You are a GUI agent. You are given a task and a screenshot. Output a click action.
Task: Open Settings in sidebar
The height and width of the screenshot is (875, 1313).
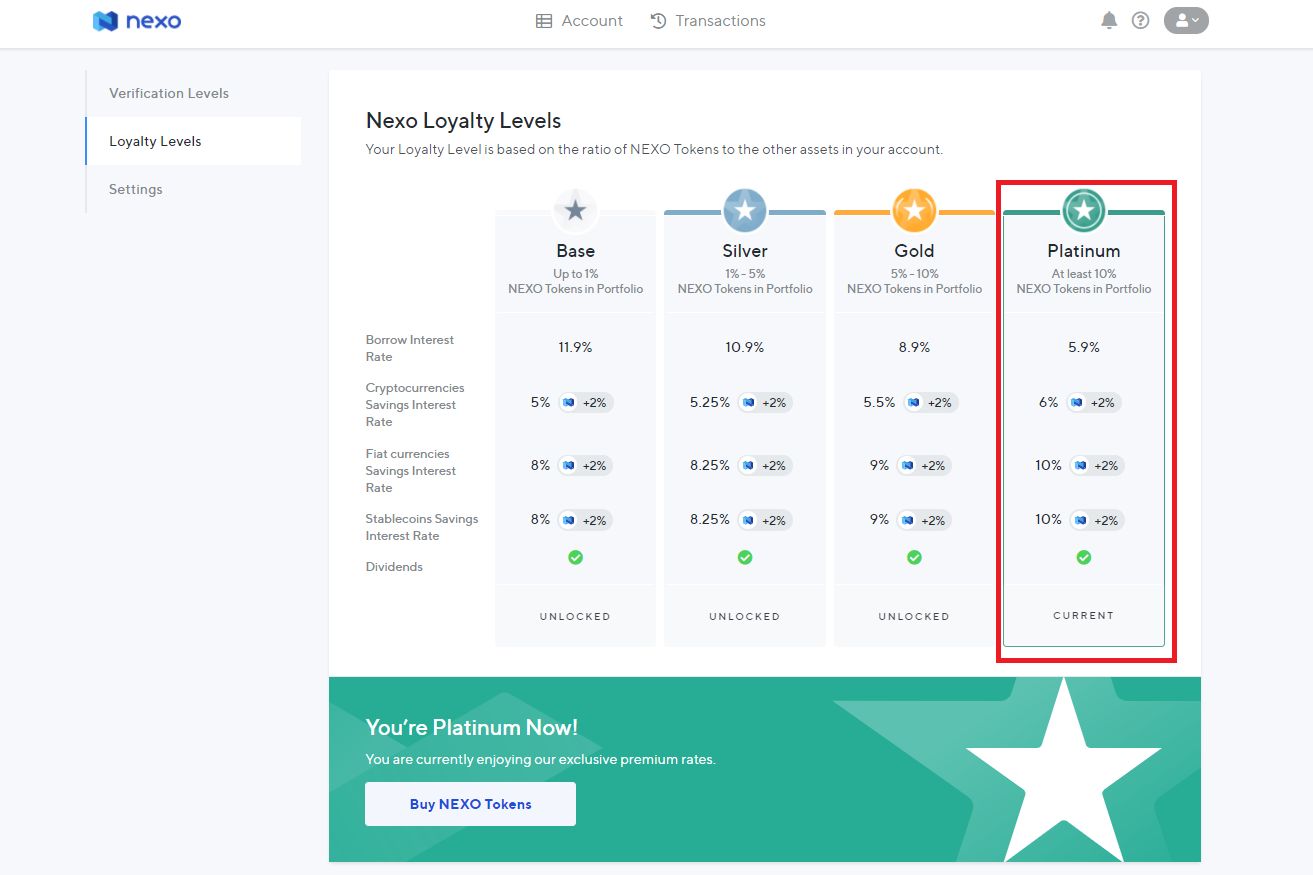tap(136, 189)
